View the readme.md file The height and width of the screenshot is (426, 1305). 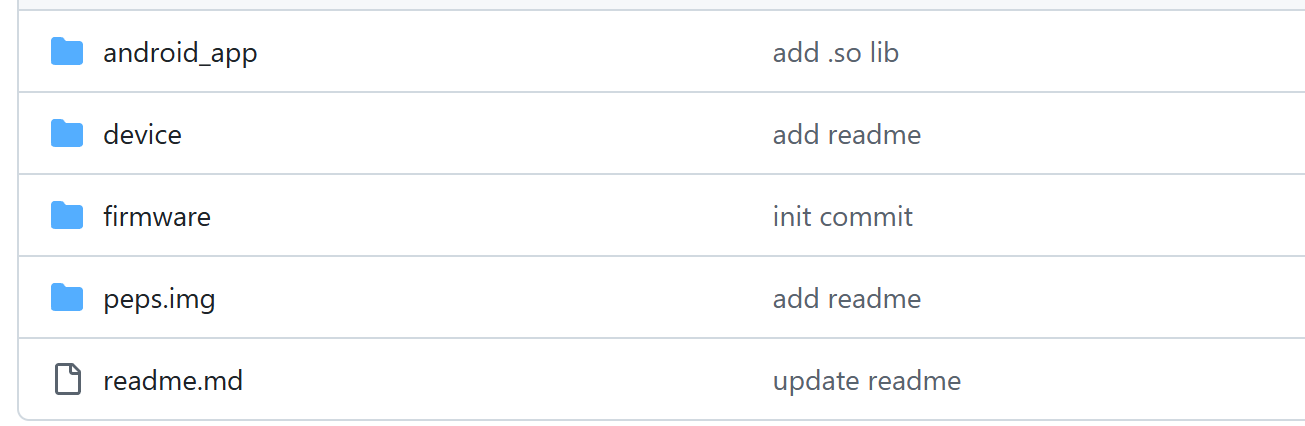pos(173,381)
